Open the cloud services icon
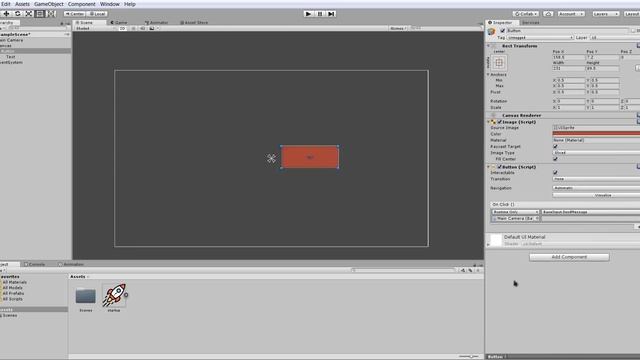The image size is (640, 360). coord(548,13)
